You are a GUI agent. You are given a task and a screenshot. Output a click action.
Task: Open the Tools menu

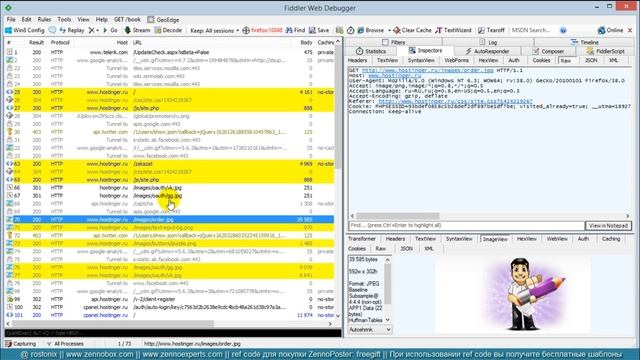(x=64, y=20)
